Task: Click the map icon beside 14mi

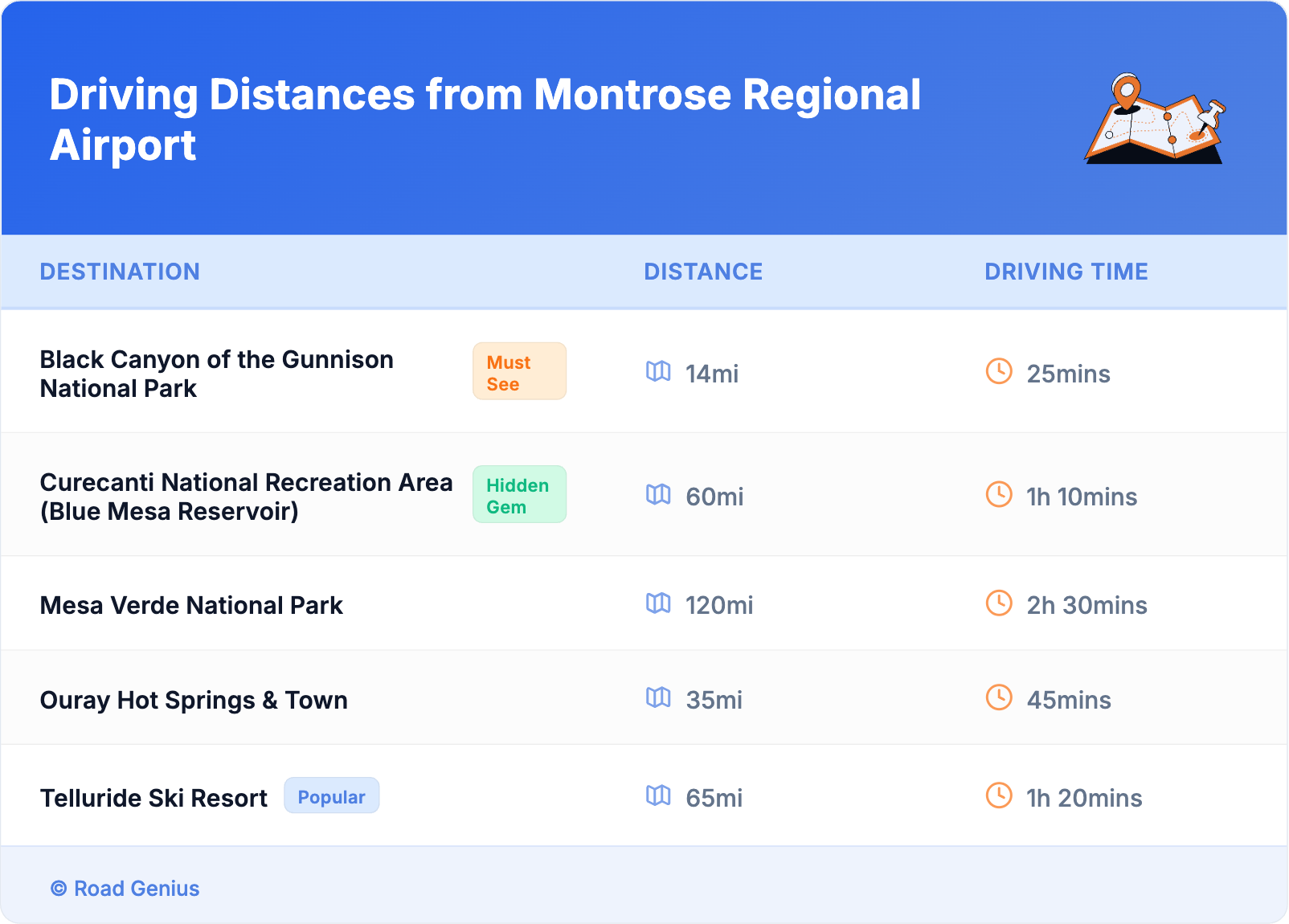Action: [658, 371]
